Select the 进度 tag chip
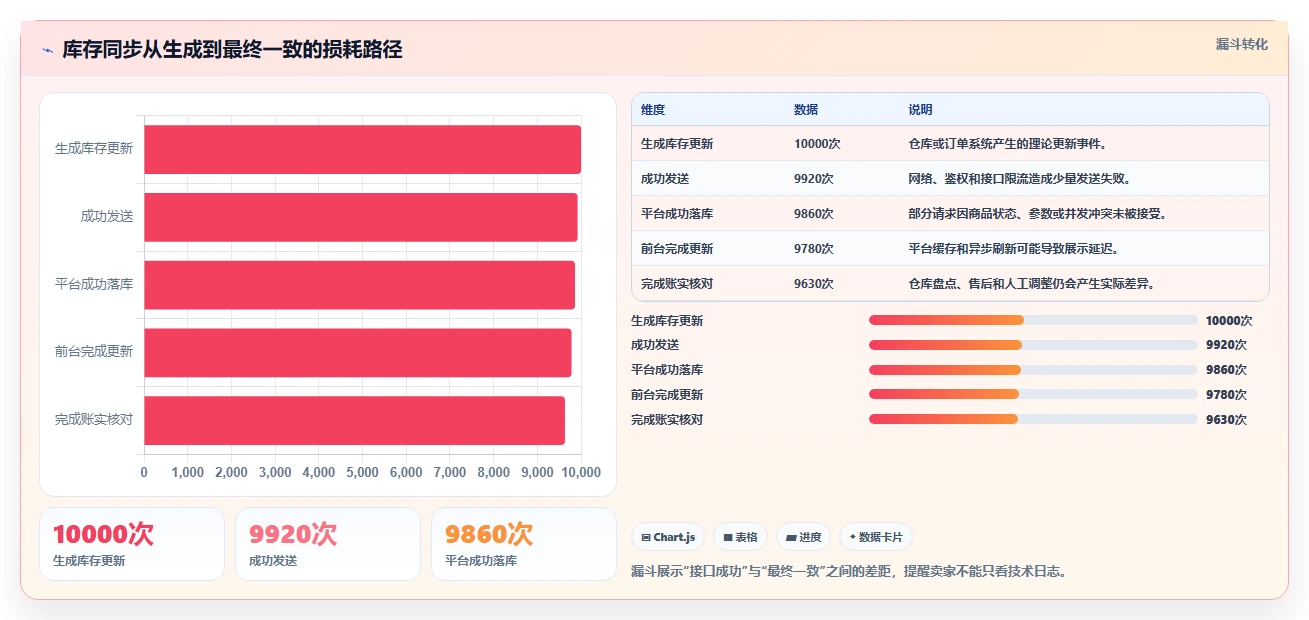The width and height of the screenshot is (1309, 620). 803,537
